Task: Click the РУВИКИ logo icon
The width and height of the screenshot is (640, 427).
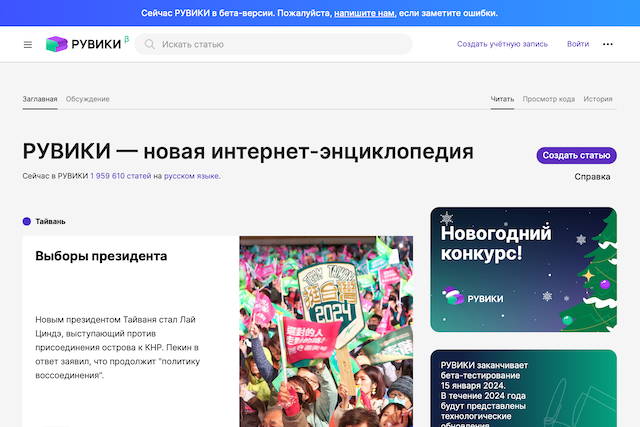Action: click(57, 44)
